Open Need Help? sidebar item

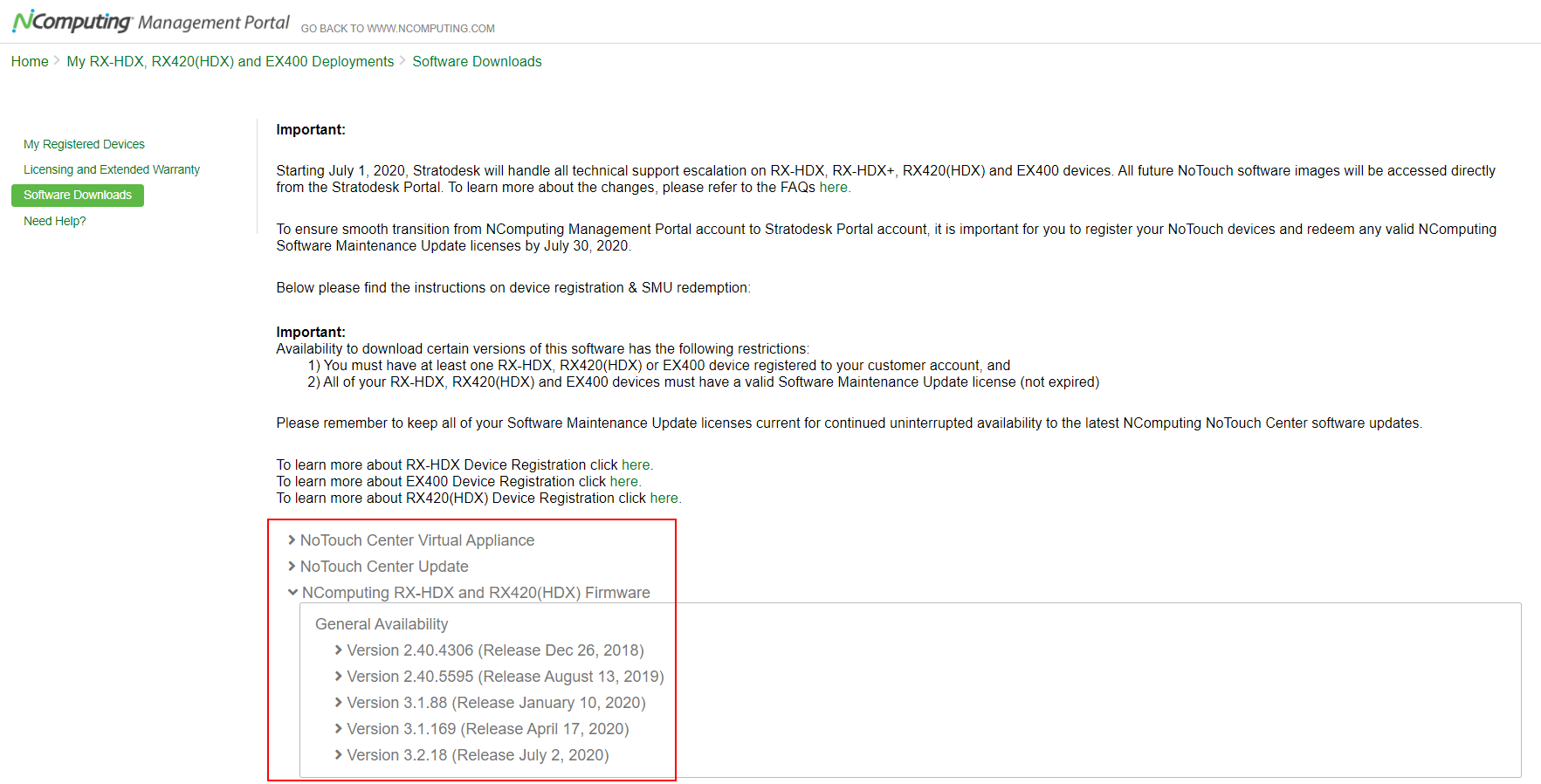pos(55,221)
